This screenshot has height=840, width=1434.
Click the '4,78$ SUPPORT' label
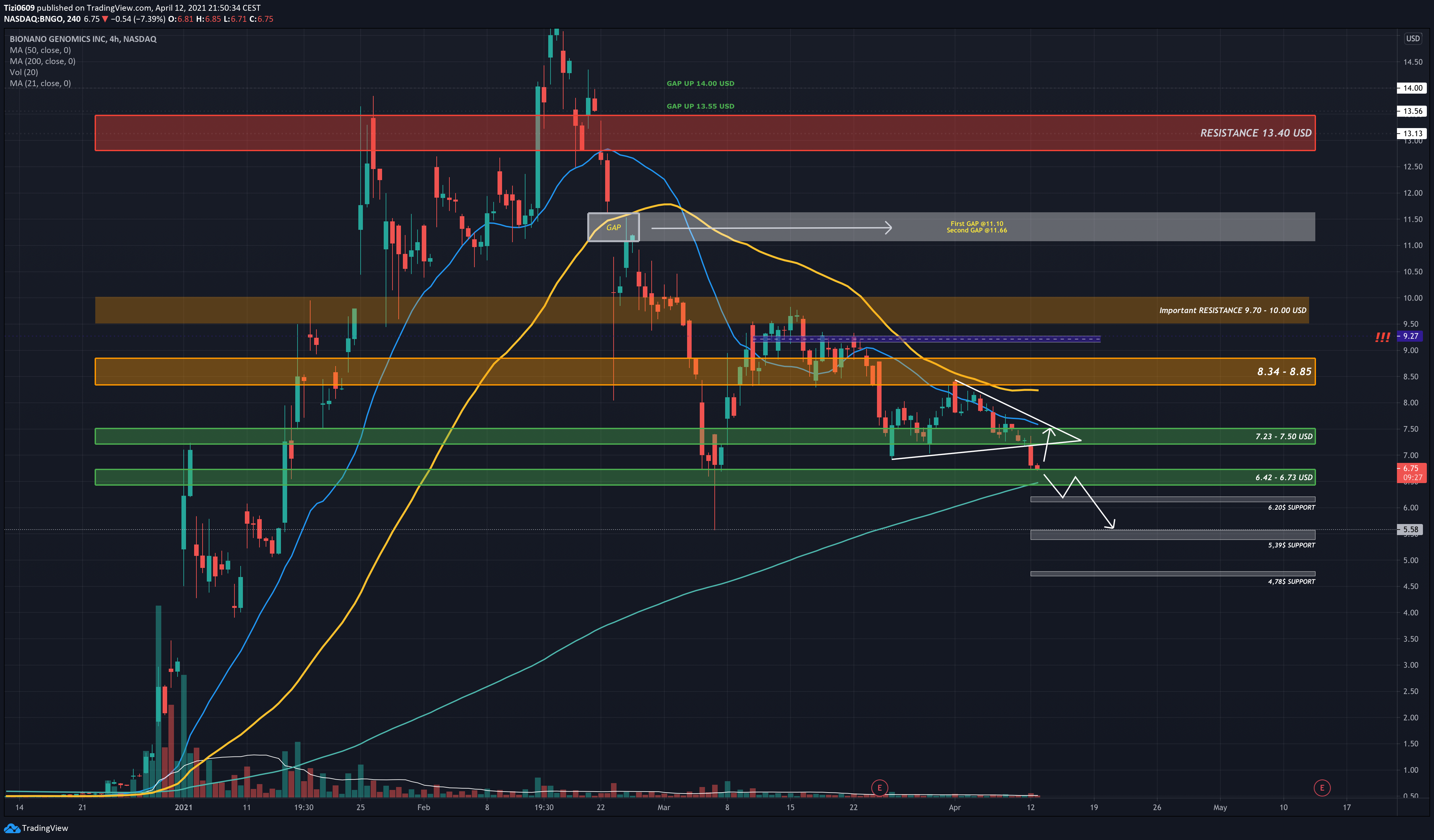coord(1291,581)
